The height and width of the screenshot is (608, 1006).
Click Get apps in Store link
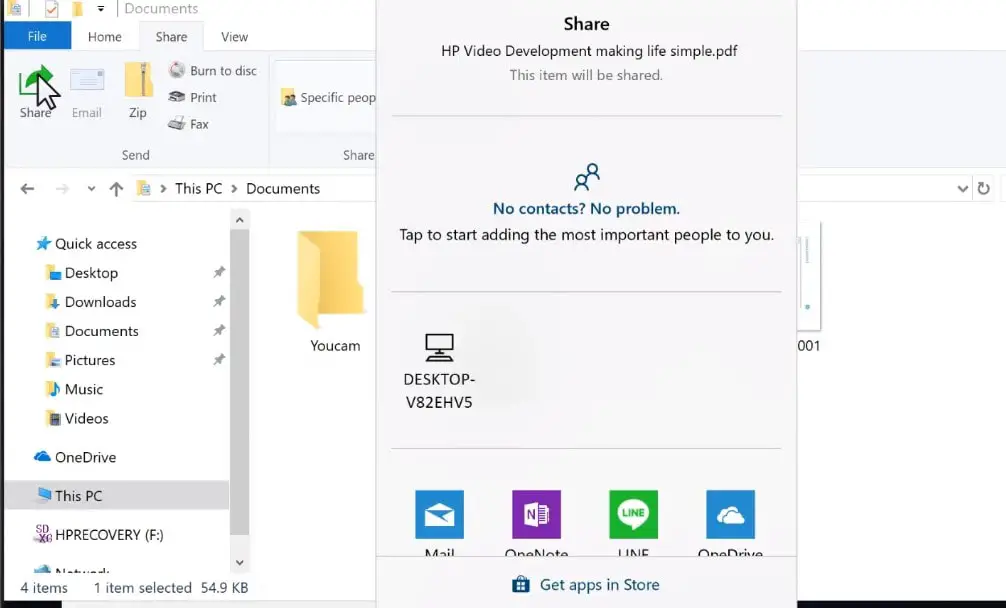[599, 584]
